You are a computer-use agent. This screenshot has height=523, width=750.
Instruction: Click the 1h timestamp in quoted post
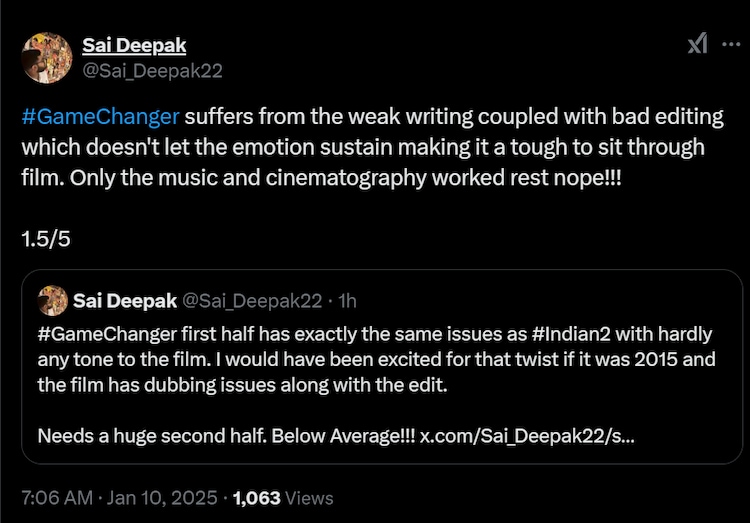click(347, 300)
